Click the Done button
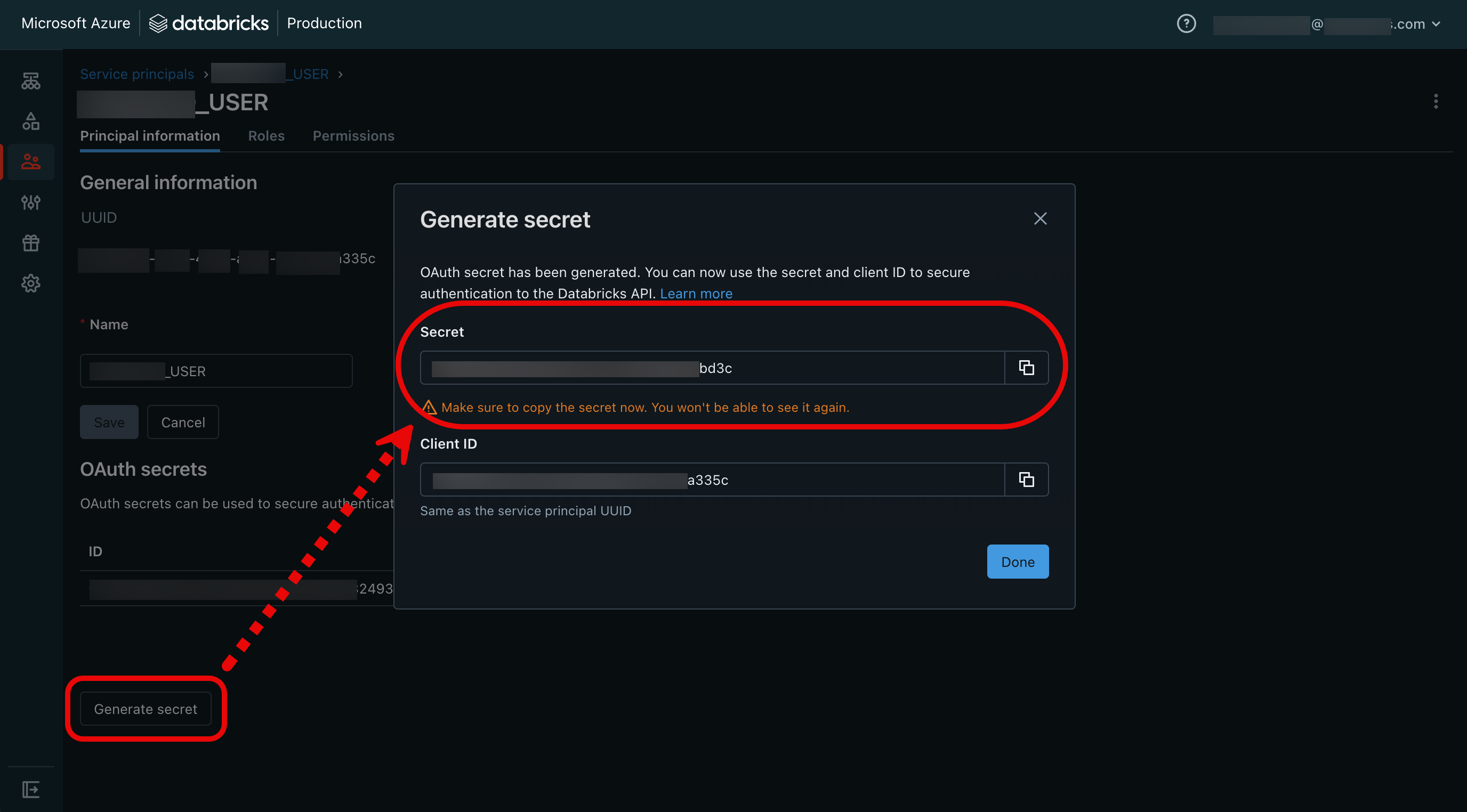Viewport: 1467px width, 812px height. coord(1017,560)
